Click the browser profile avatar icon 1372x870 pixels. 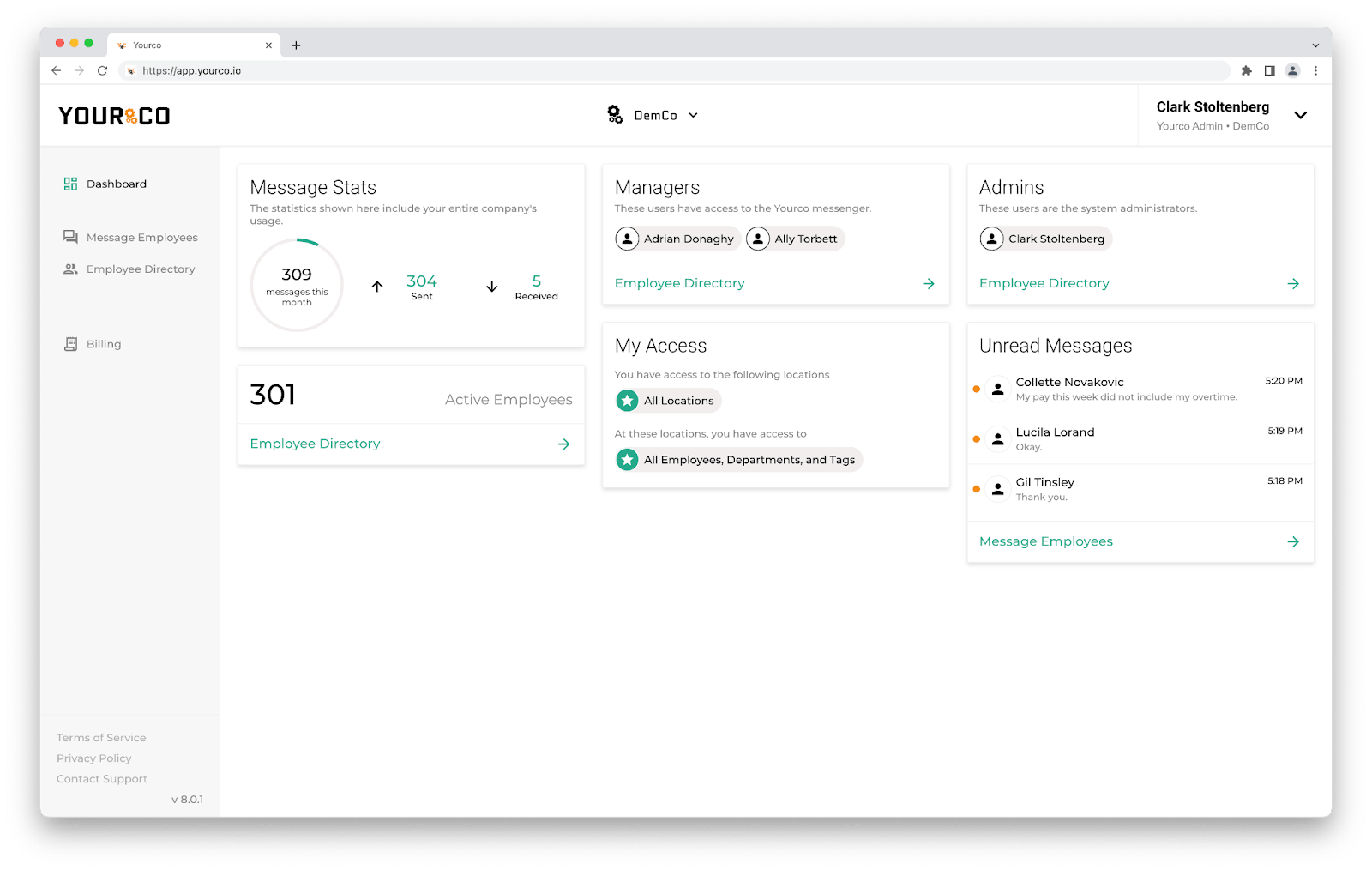[1292, 70]
